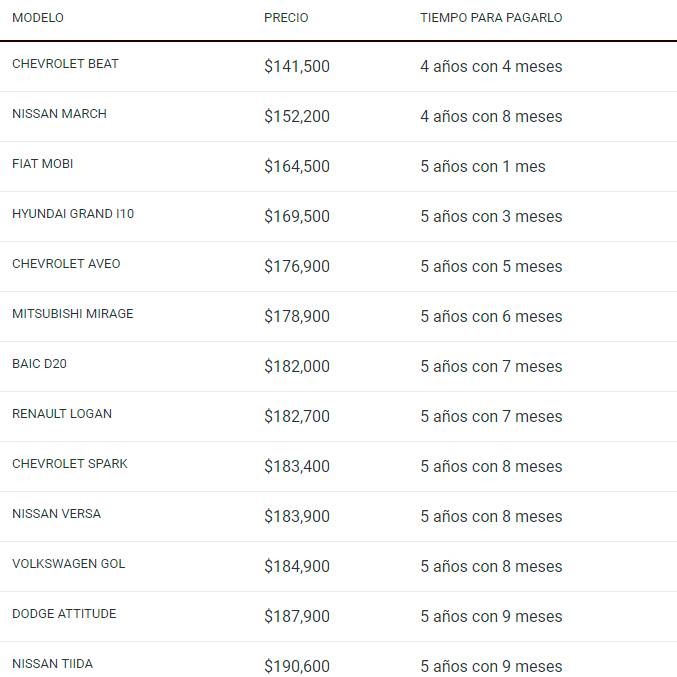Select the BAIC D20 row label
The height and width of the screenshot is (677, 677).
tap(40, 364)
